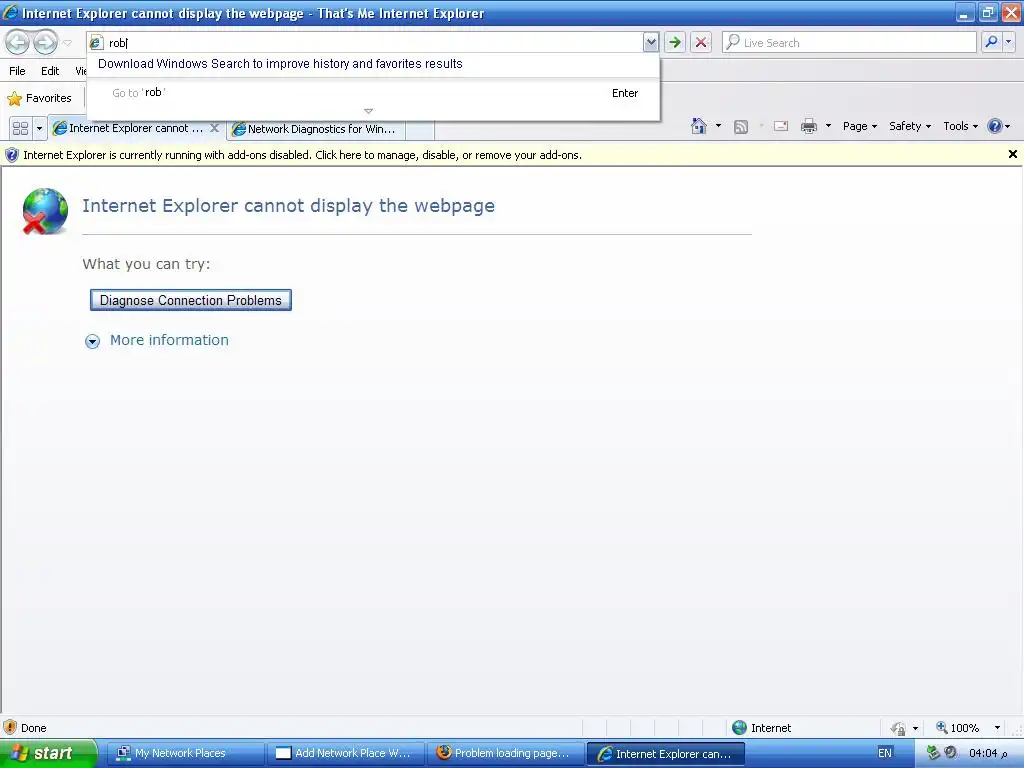The height and width of the screenshot is (768, 1024).
Task: Click the status bar security shield icon
Action: [x=10, y=728]
